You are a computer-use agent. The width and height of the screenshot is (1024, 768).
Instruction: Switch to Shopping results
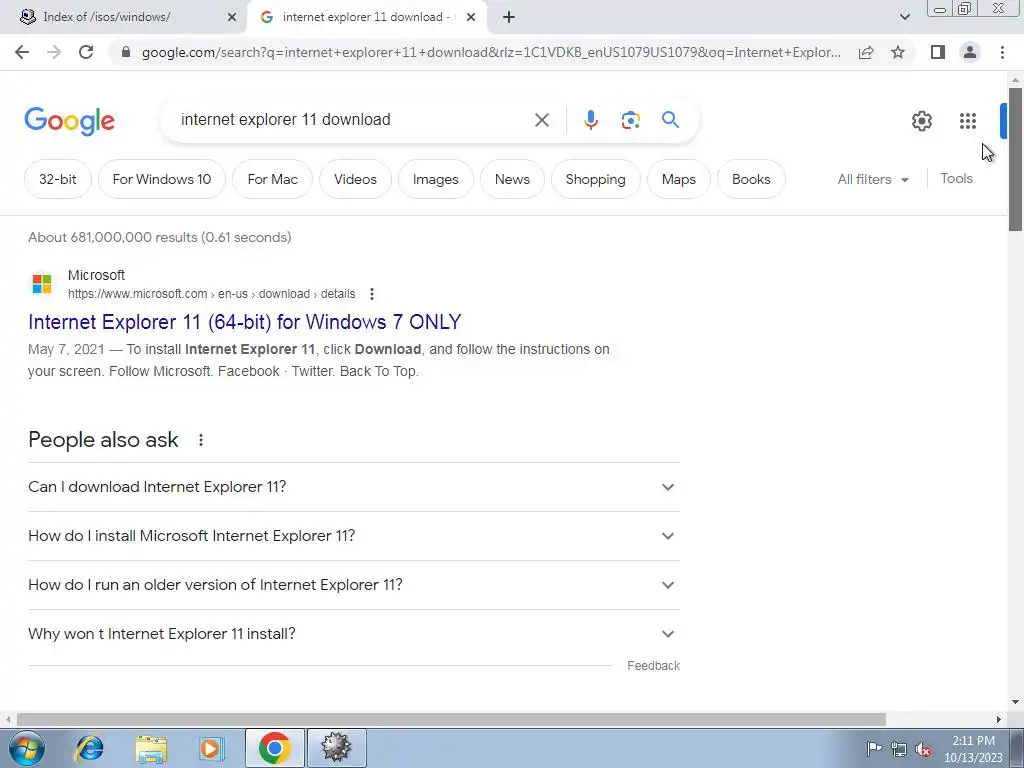click(596, 179)
